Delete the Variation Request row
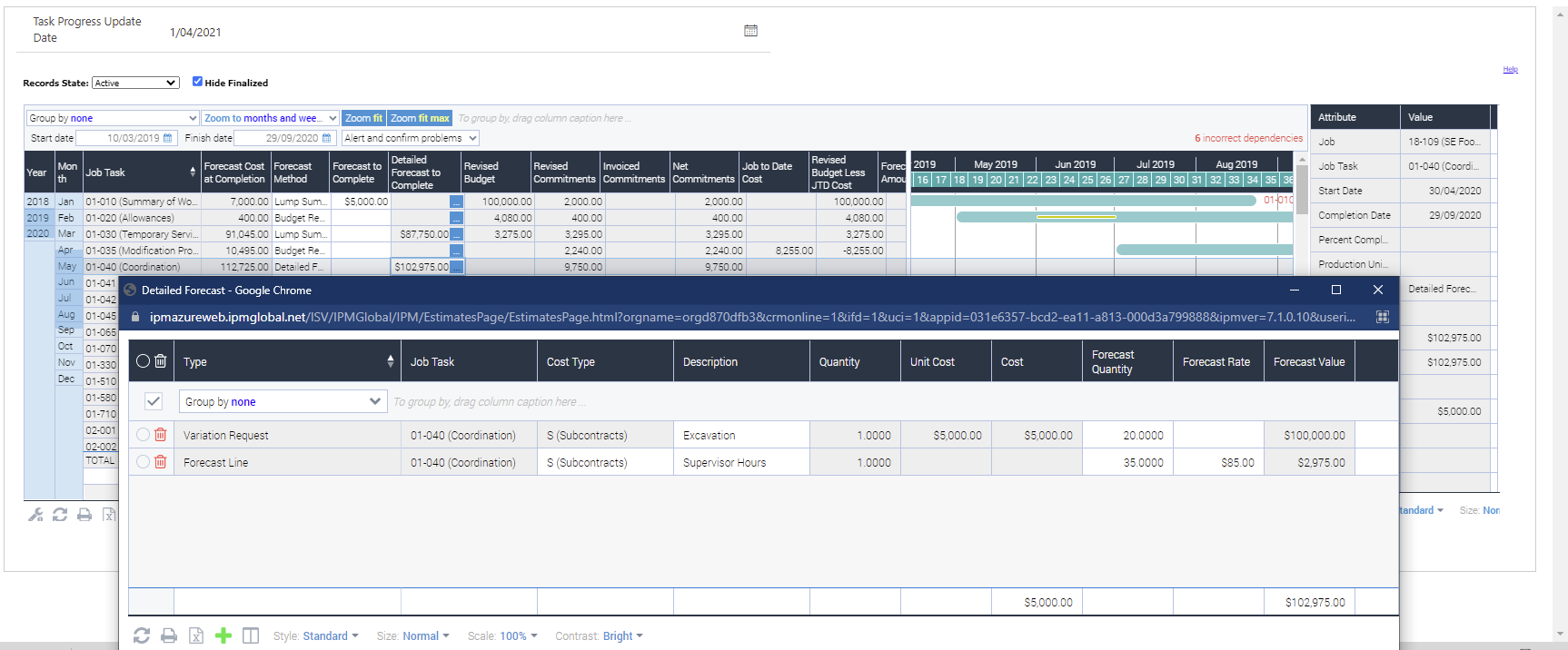 tap(161, 435)
